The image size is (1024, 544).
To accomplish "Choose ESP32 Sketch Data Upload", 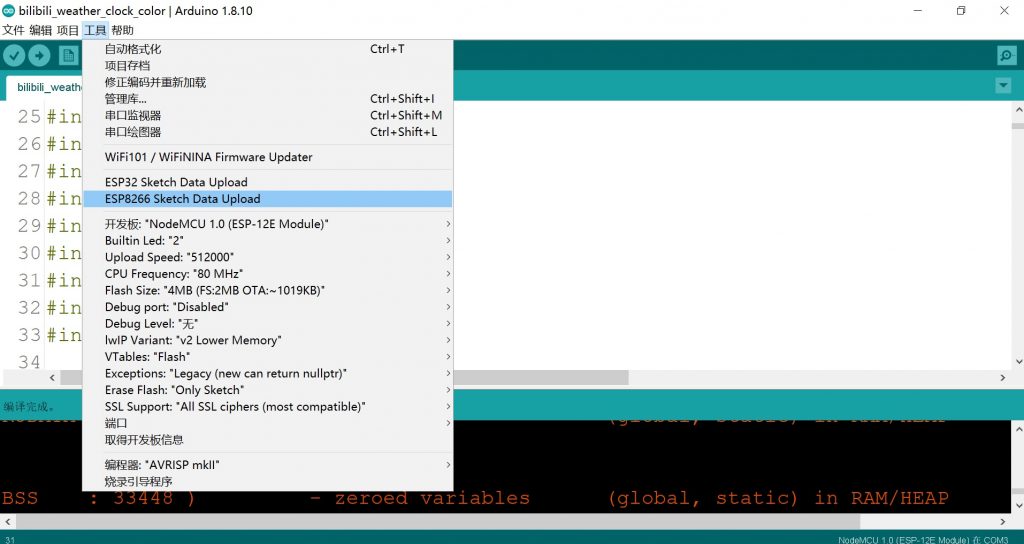I will pos(176,182).
